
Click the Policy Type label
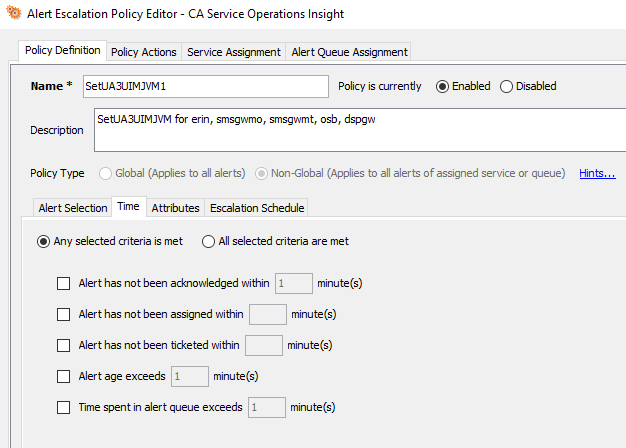pyautogui.click(x=57, y=173)
